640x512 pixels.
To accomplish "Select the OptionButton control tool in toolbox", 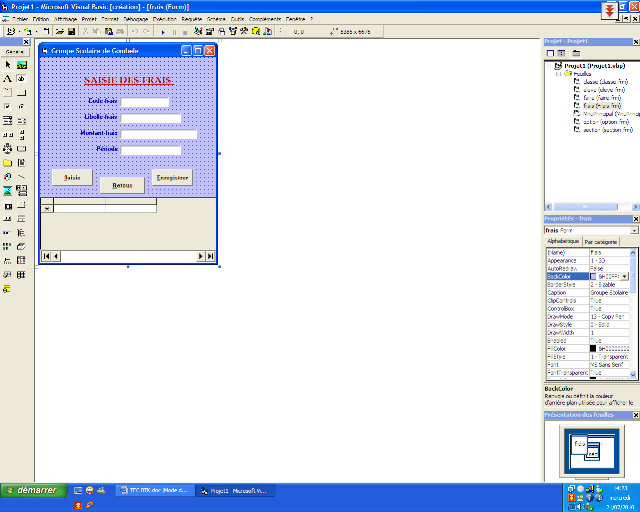I will coord(21,106).
